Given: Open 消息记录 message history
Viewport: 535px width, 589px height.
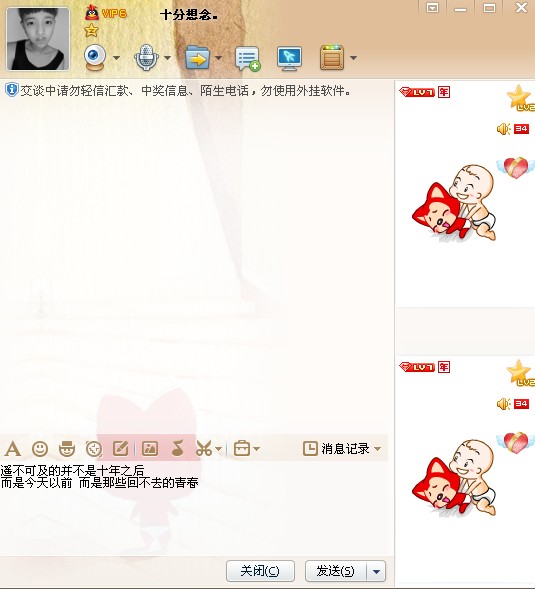Looking at the screenshot, I should point(342,449).
